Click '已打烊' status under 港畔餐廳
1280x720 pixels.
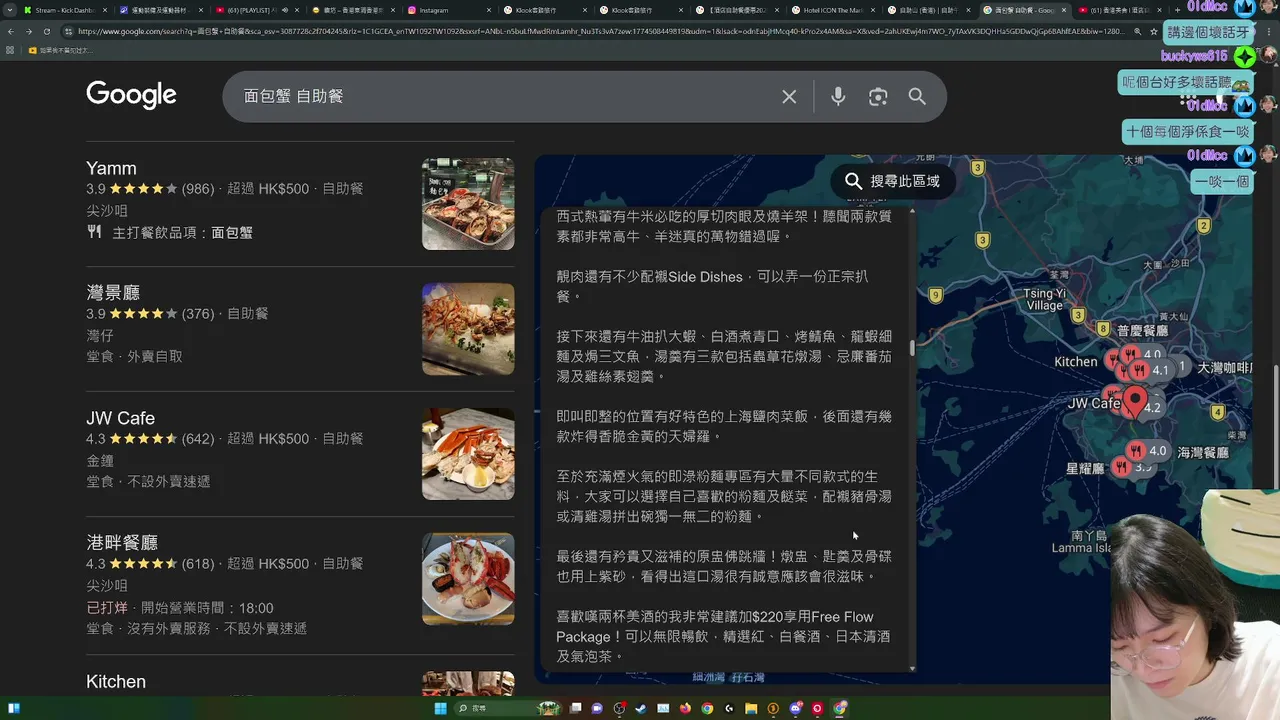(107, 608)
